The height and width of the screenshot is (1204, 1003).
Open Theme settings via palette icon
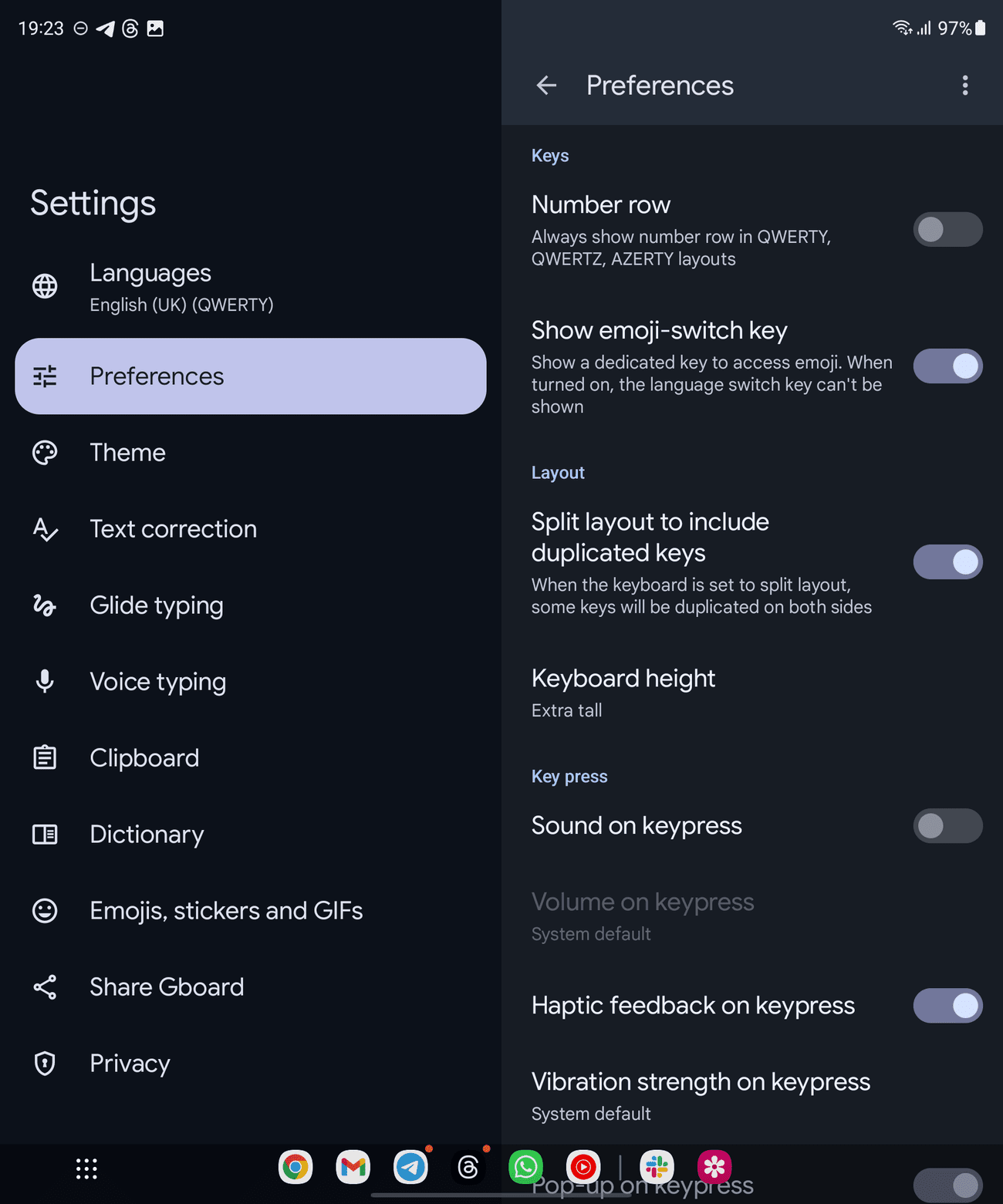[45, 453]
